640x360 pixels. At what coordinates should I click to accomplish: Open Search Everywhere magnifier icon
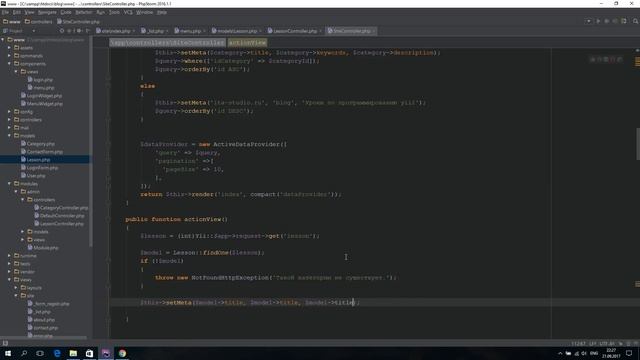[x=635, y=21]
